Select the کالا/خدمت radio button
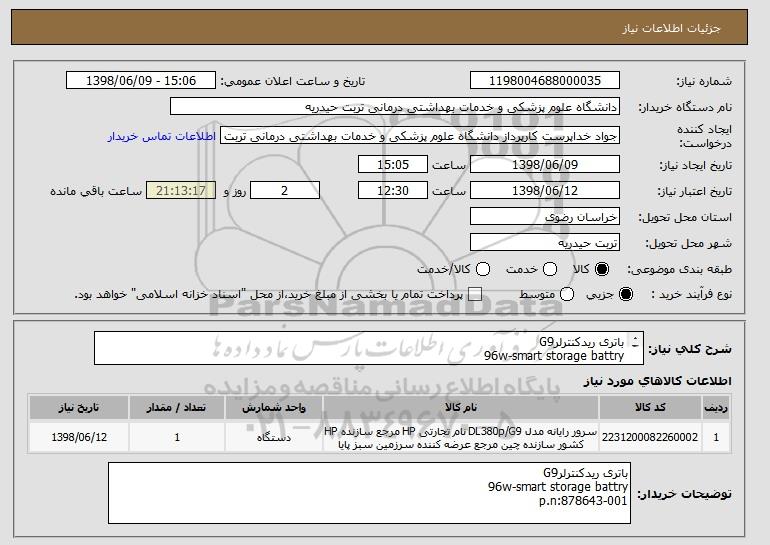 click(x=483, y=269)
